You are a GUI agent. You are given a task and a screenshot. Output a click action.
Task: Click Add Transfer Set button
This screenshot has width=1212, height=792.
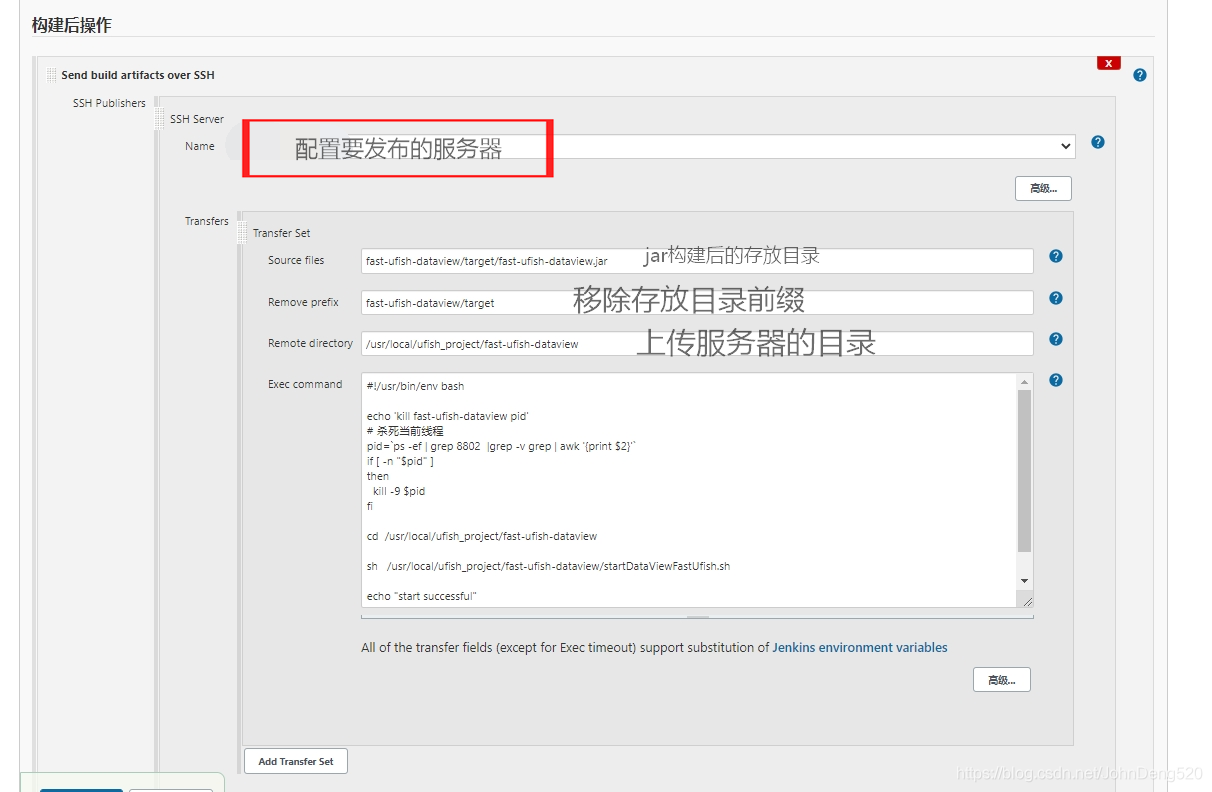pos(296,761)
